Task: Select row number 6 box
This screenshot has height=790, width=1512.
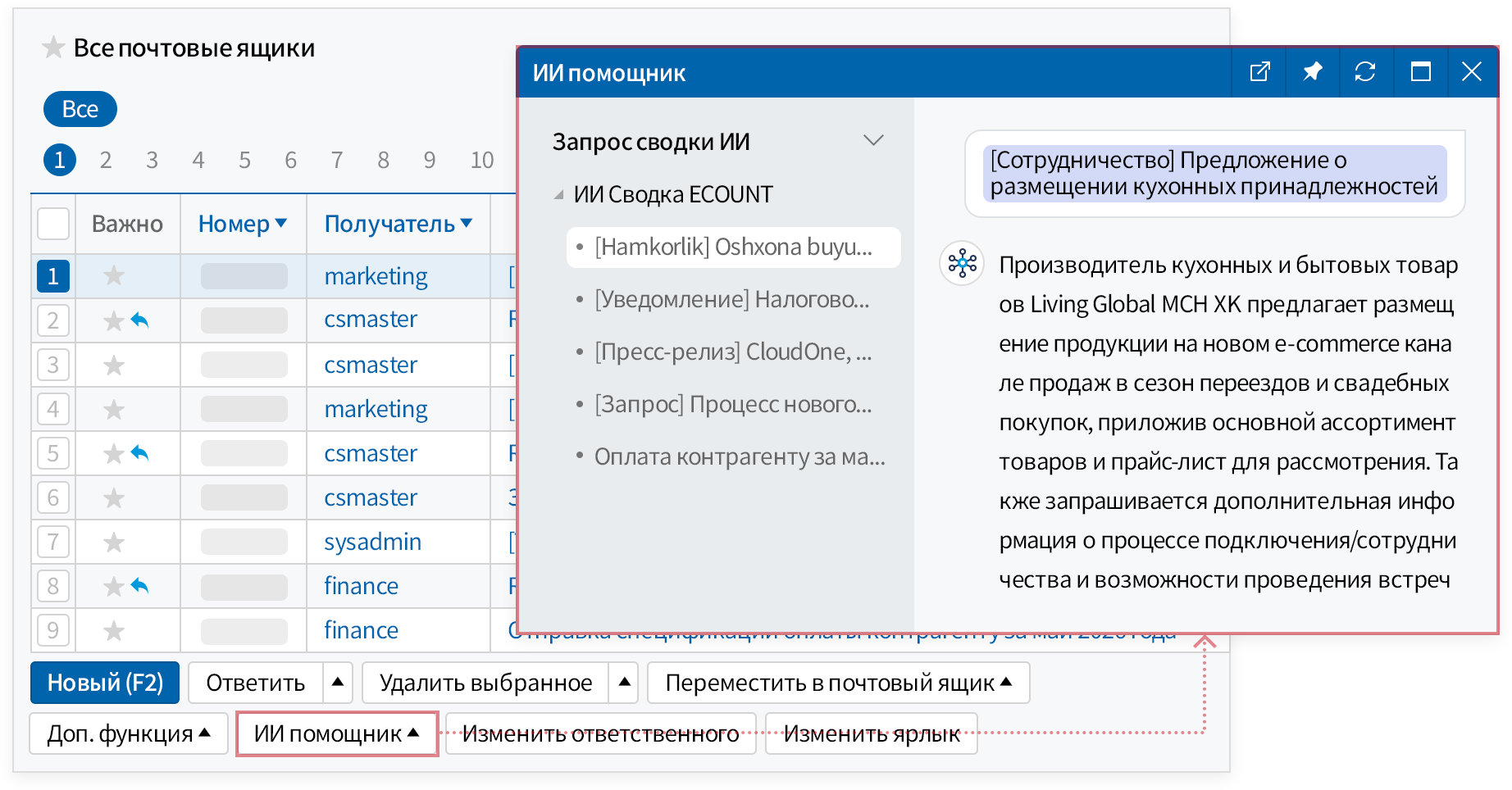Action: 53,497
